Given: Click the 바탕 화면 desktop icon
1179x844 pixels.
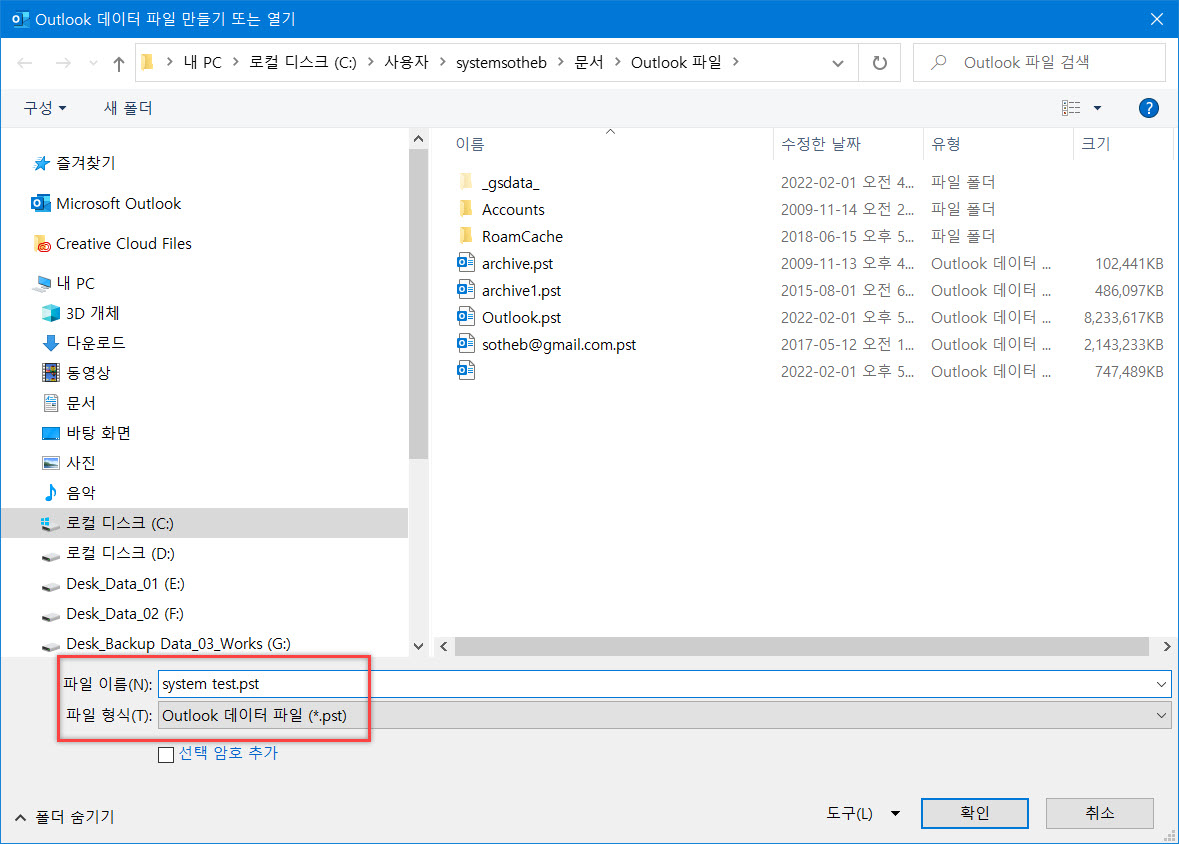Looking at the screenshot, I should (50, 433).
